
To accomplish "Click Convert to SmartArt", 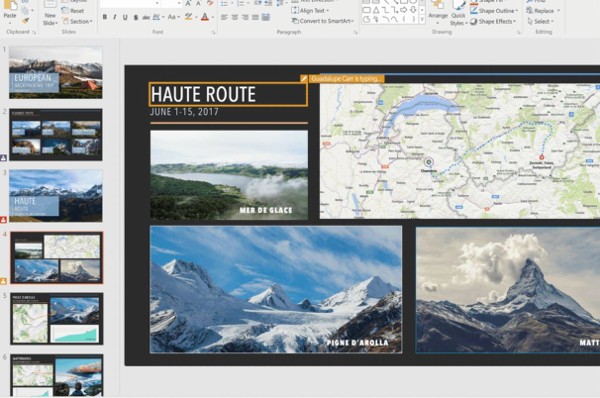I will 322,21.
